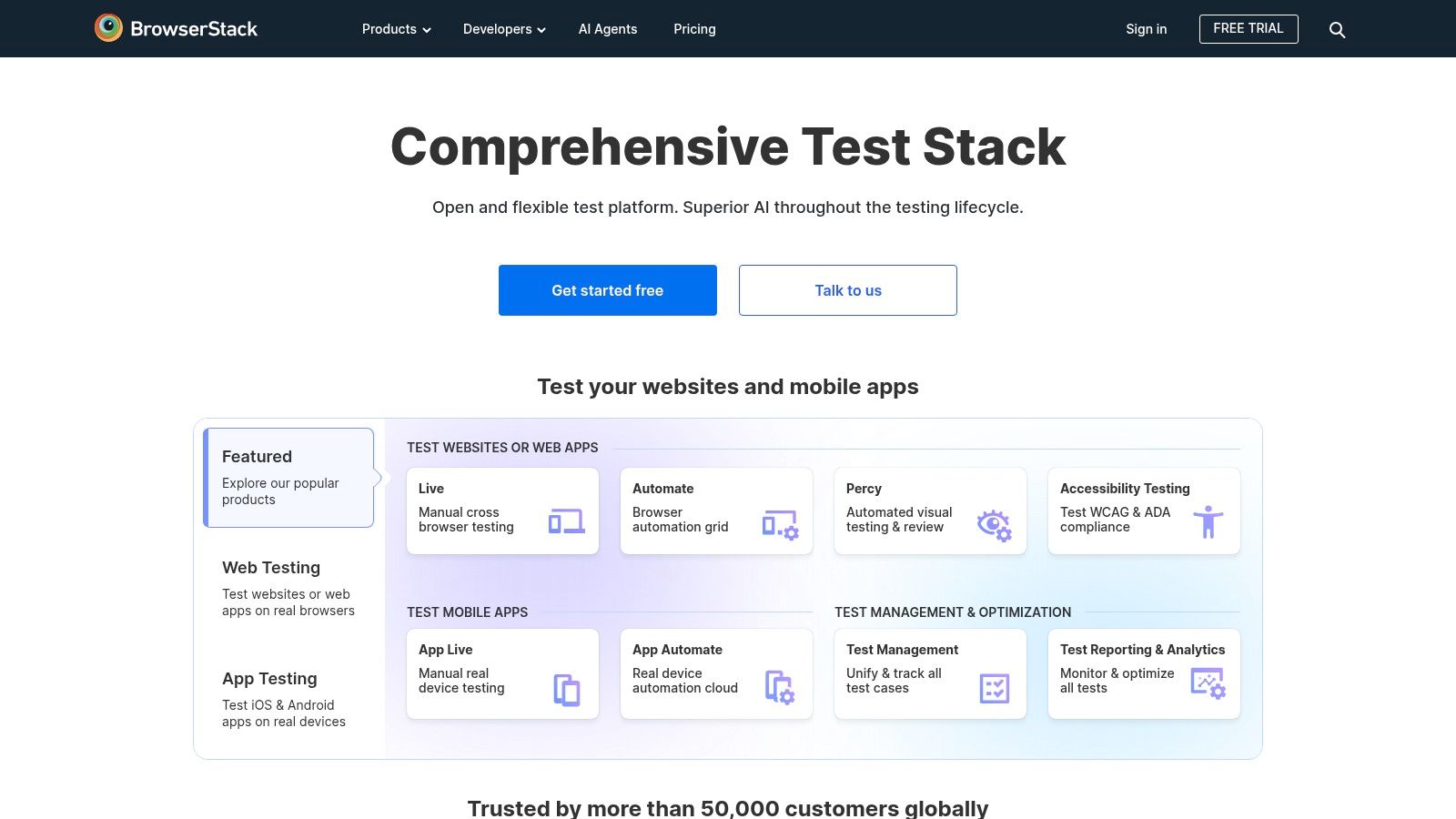
Task: Open the Pricing page
Action: [x=694, y=29]
